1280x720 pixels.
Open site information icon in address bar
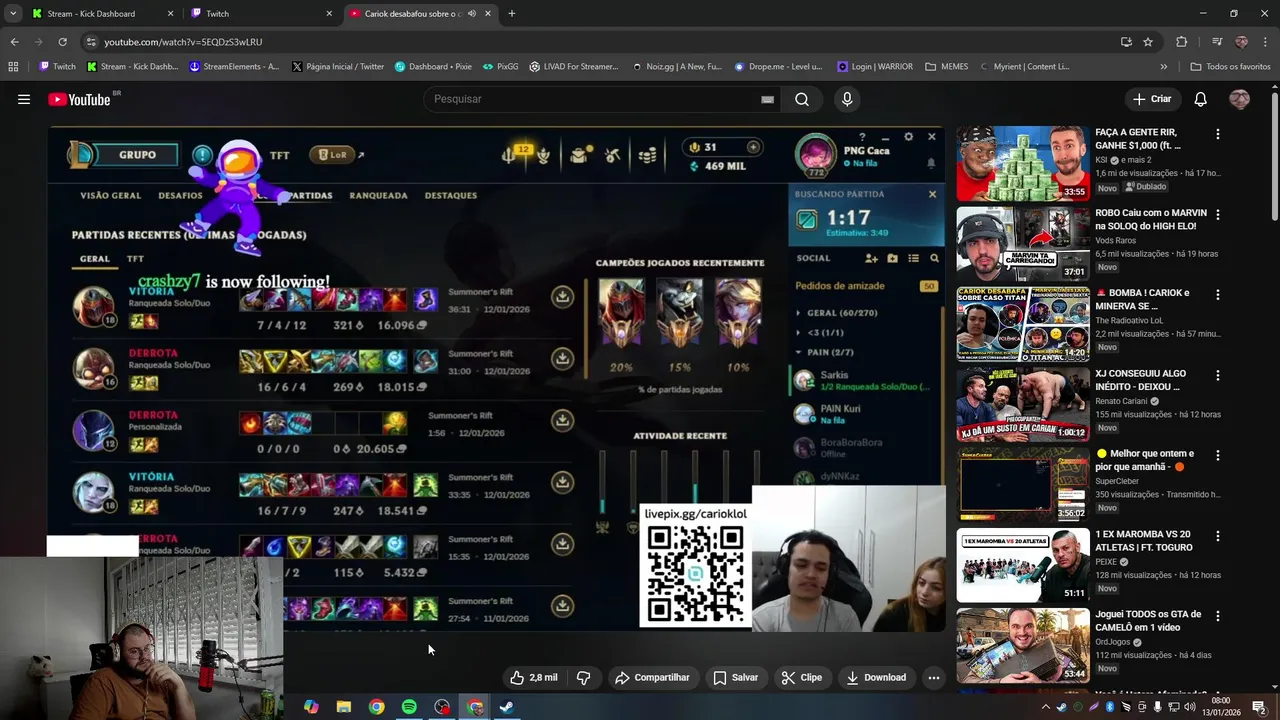click(91, 42)
